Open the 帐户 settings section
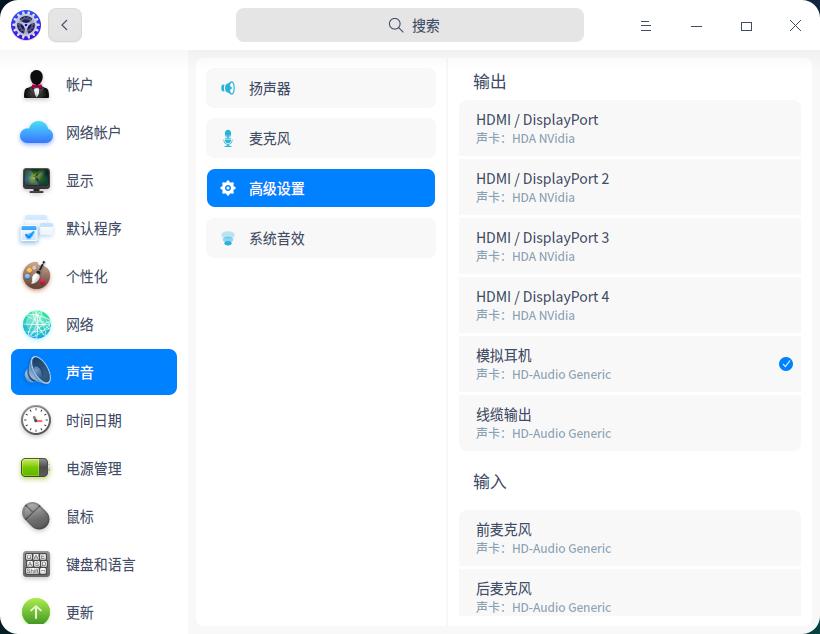The image size is (820, 634). click(80, 85)
